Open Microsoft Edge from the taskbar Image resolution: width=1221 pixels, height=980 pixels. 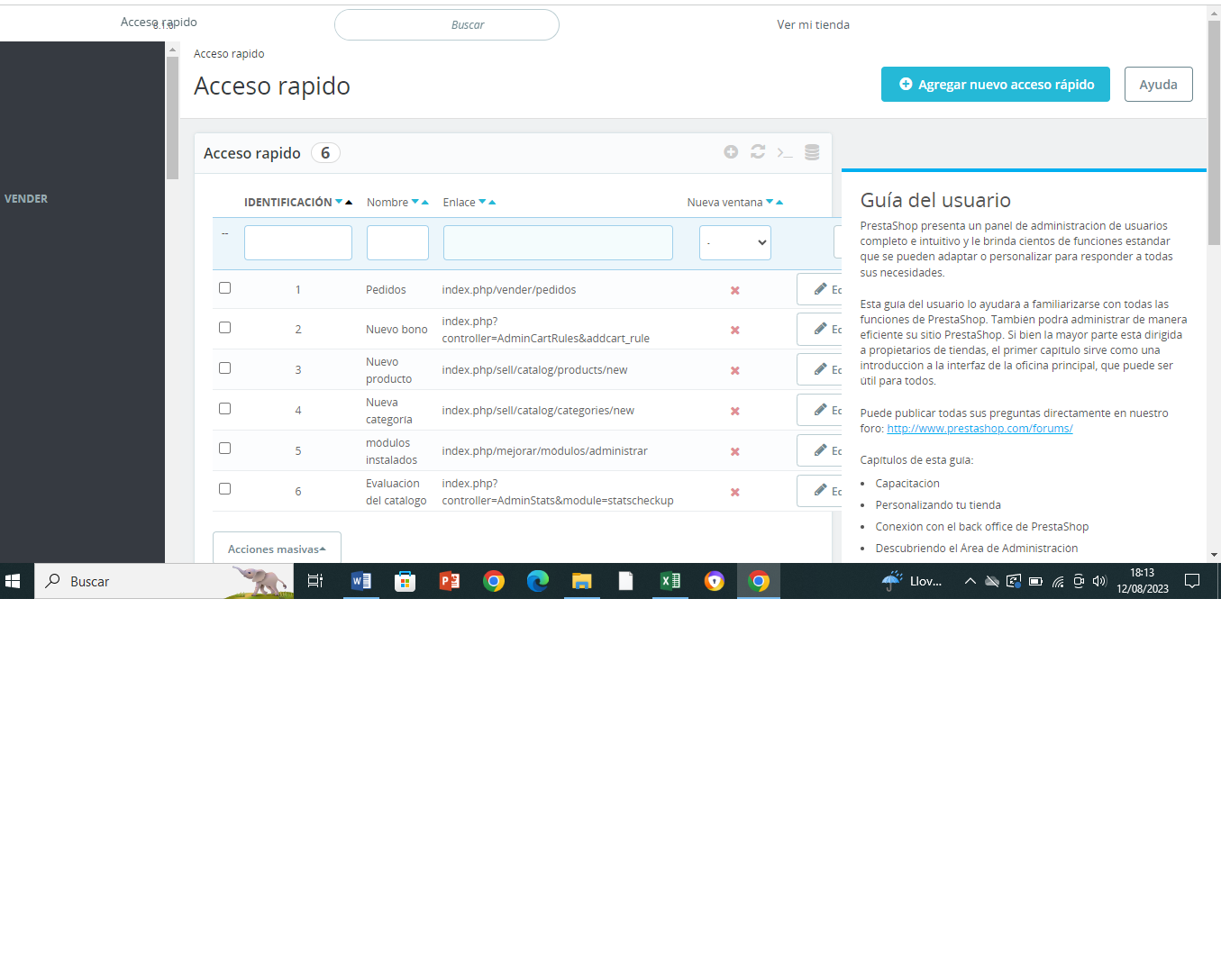pos(538,581)
